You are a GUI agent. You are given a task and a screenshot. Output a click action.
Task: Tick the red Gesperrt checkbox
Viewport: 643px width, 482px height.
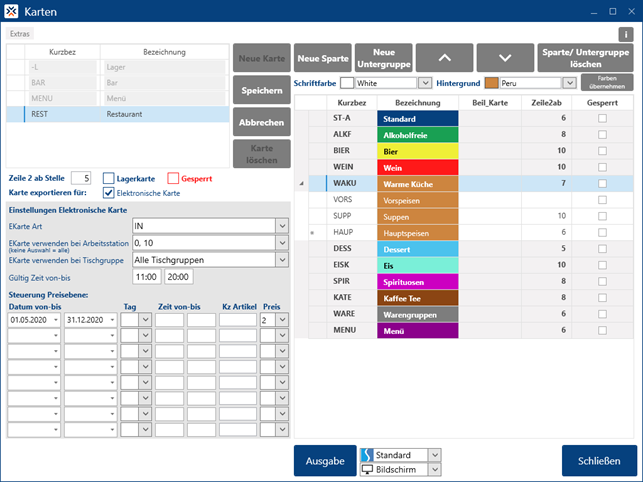tap(174, 177)
